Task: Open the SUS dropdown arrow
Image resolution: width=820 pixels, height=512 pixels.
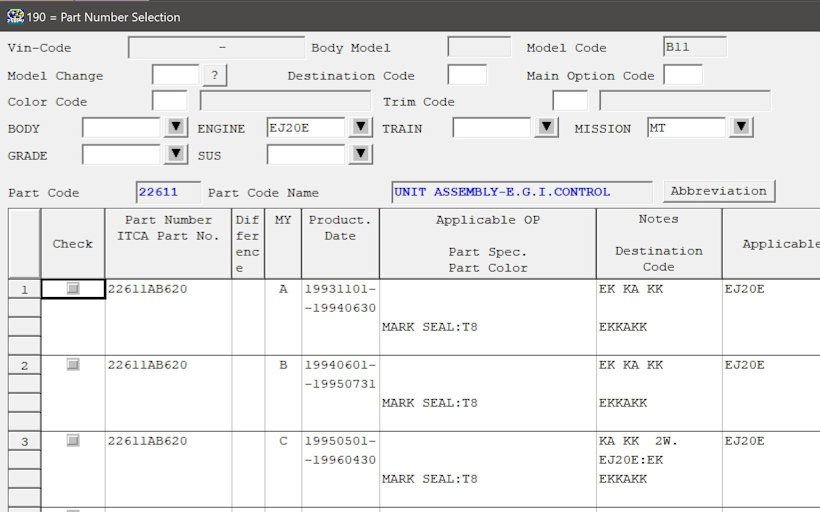Action: pyautogui.click(x=360, y=154)
